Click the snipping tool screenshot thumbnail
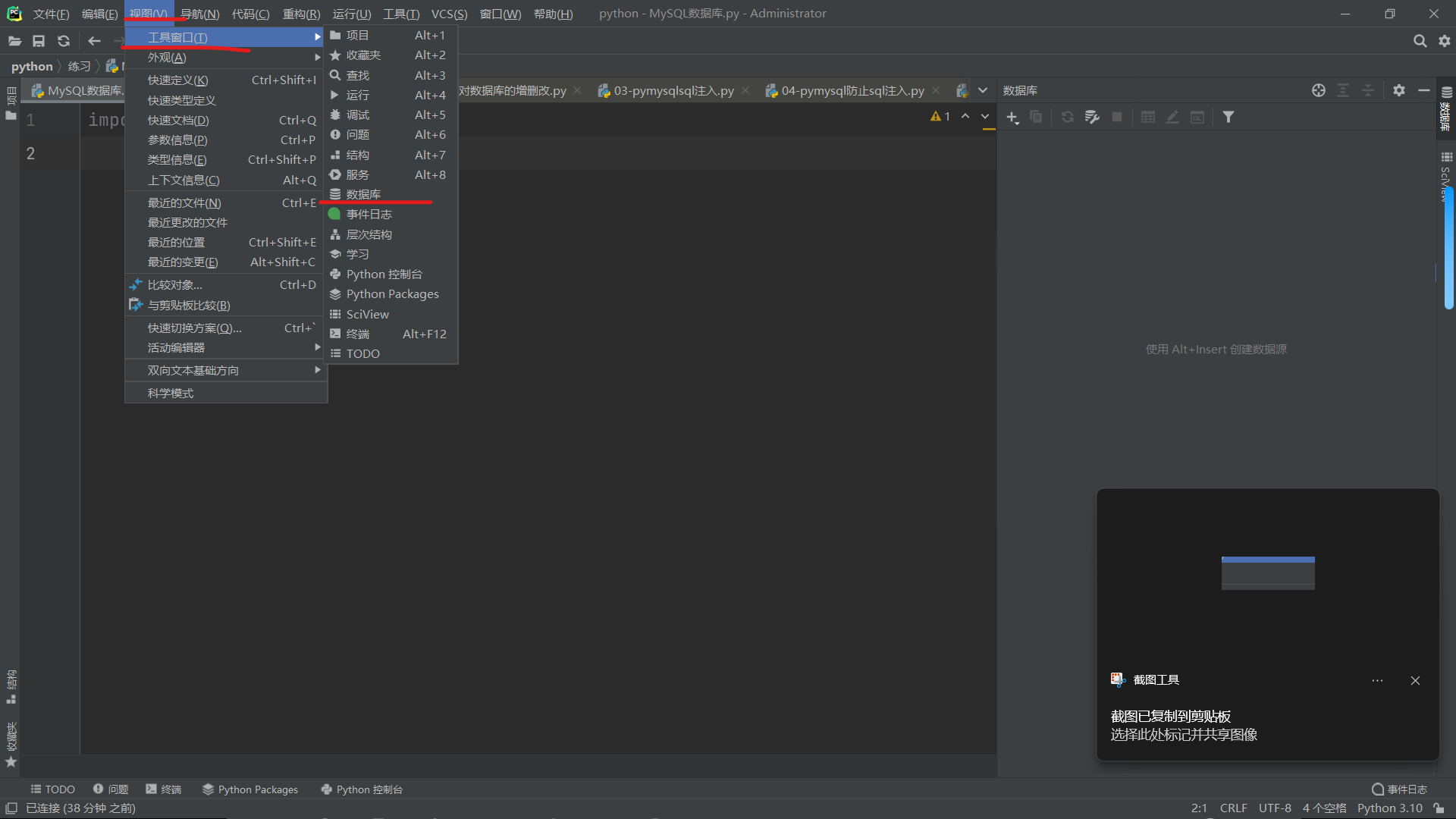The width and height of the screenshot is (1456, 819). tap(1268, 573)
